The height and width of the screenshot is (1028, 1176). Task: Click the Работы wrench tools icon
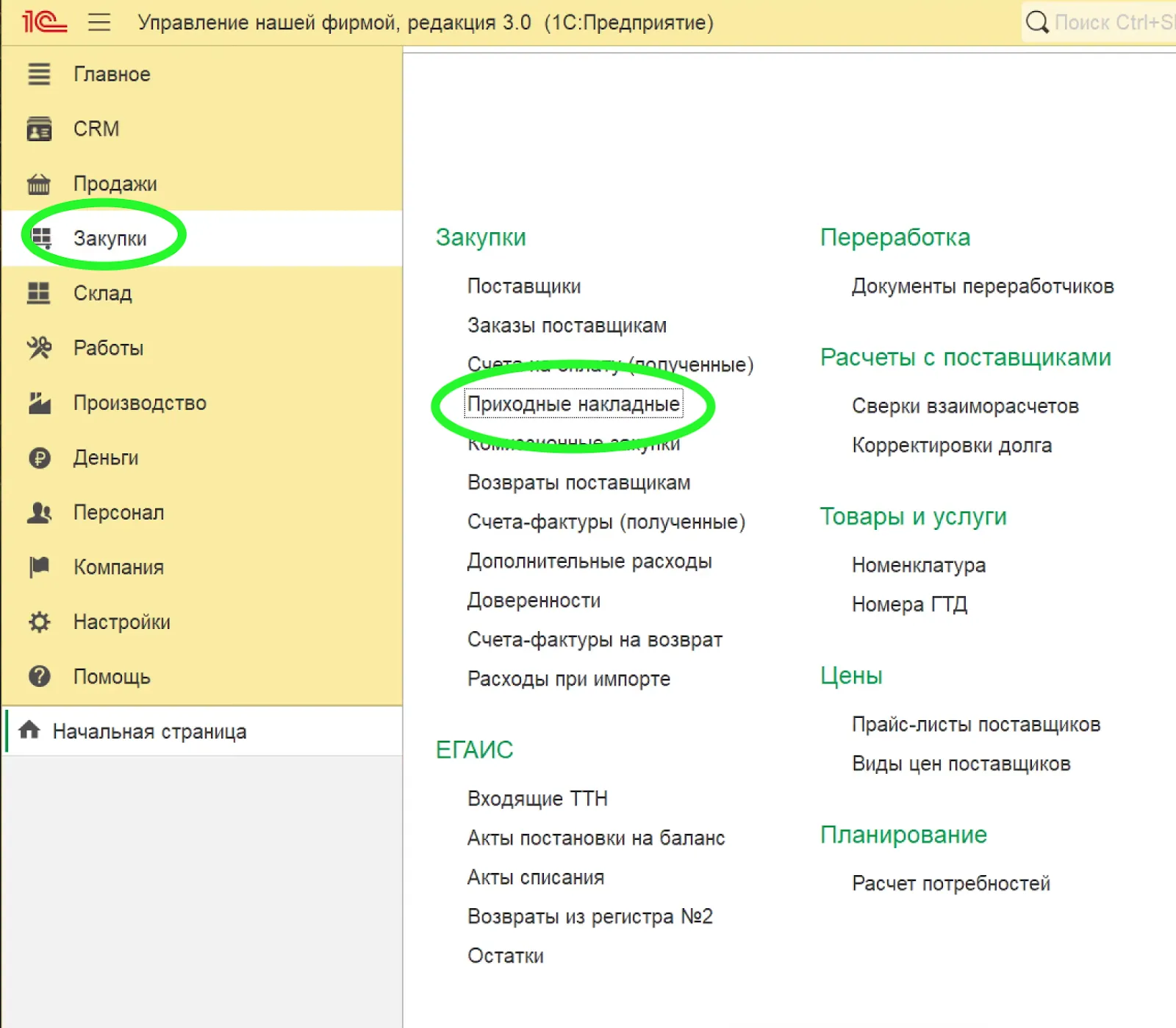point(39,348)
